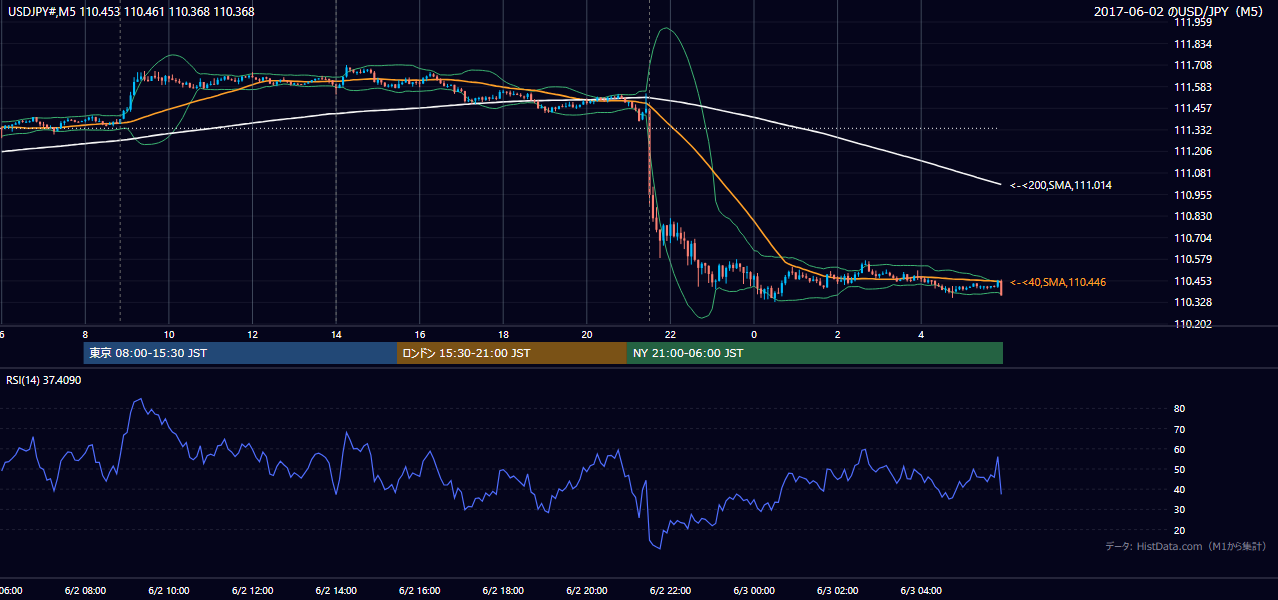
Task: Click price axis value 111.081
Action: pyautogui.click(x=1192, y=173)
